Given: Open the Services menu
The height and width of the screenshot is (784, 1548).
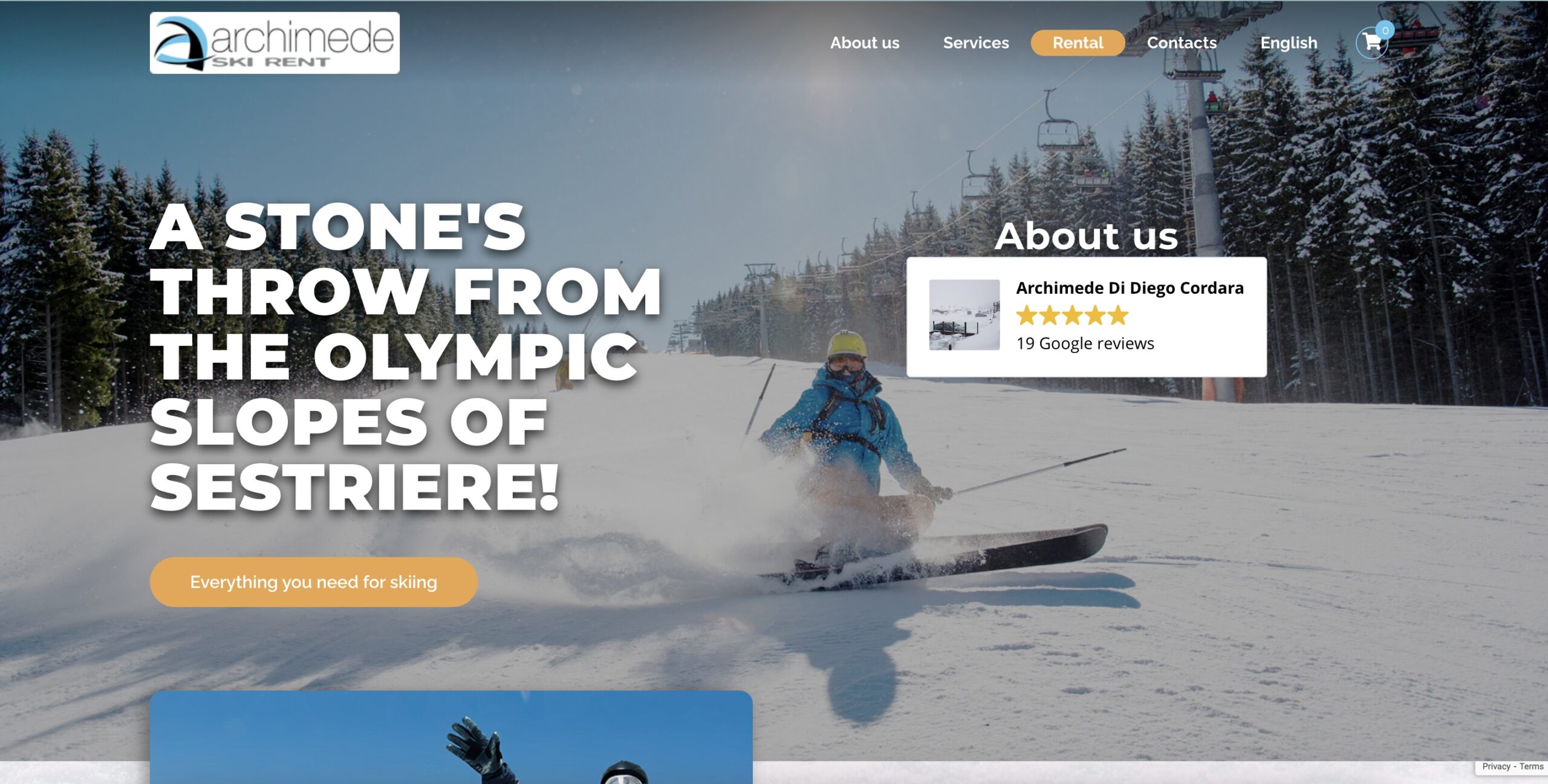Looking at the screenshot, I should 976,43.
